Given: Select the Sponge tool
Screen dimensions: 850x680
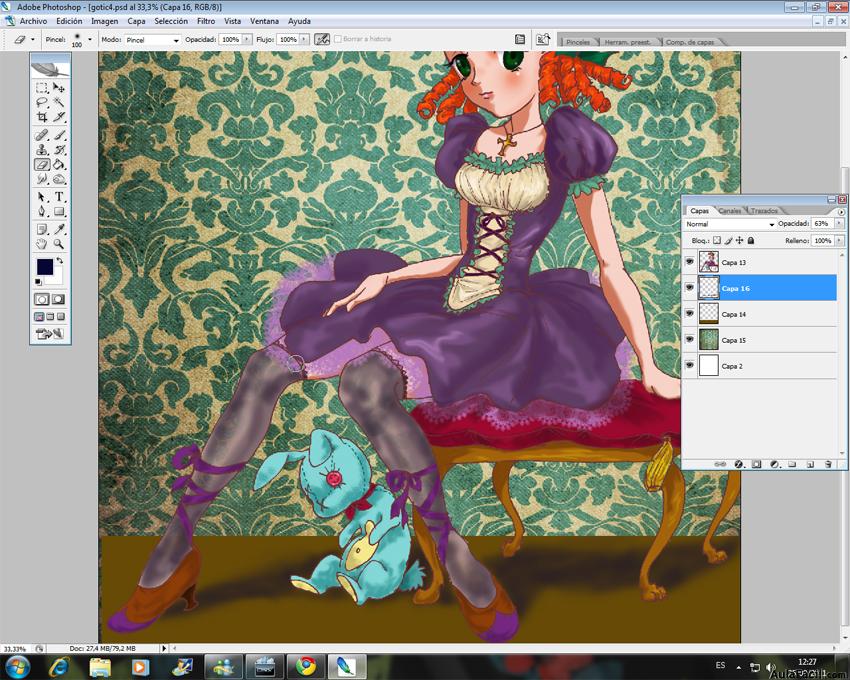Looking at the screenshot, I should coord(59,179).
